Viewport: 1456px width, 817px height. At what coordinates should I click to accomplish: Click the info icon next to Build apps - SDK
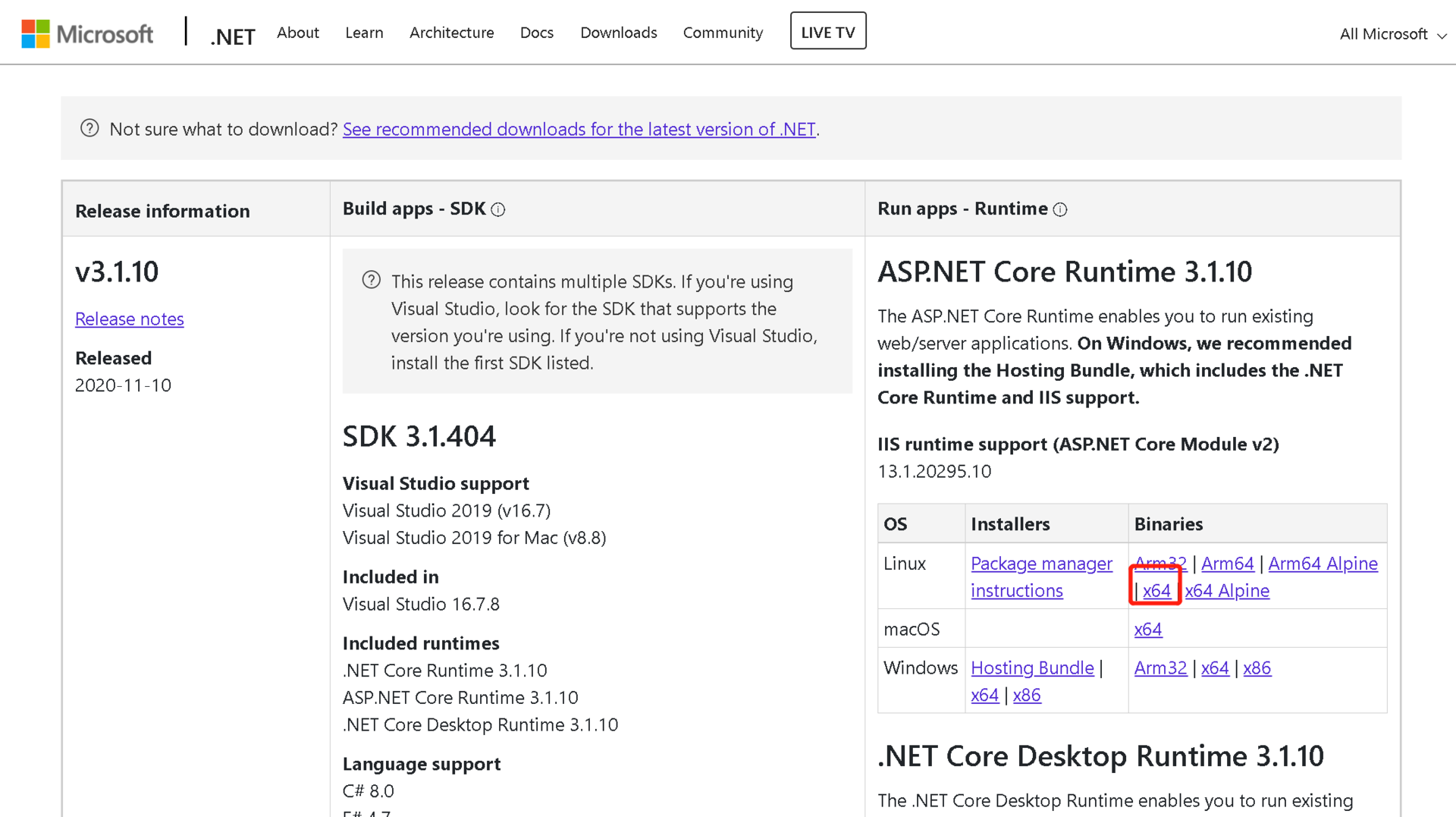(x=498, y=209)
